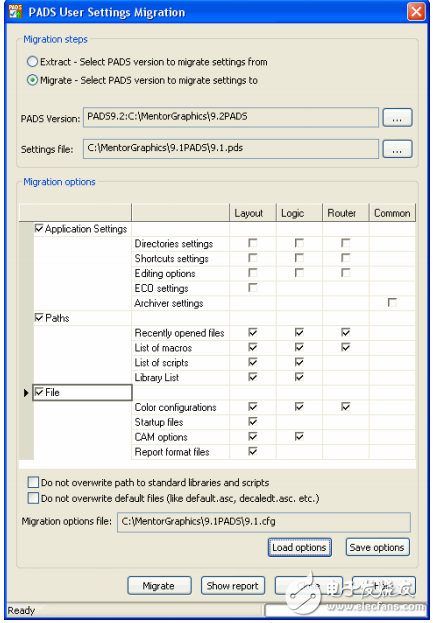This screenshot has height=623, width=433.
Task: Uncheck Library List for Layout
Action: (253, 377)
